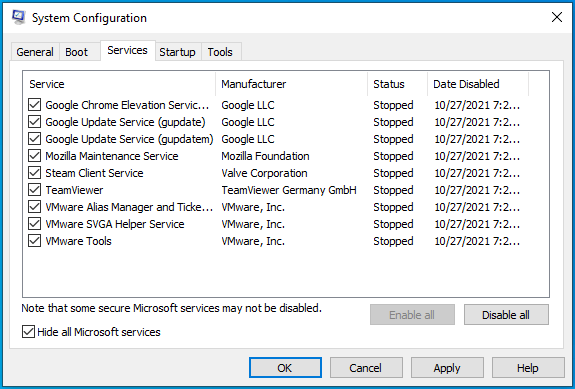Select the Services tab
The height and width of the screenshot is (389, 575).
pos(127,50)
